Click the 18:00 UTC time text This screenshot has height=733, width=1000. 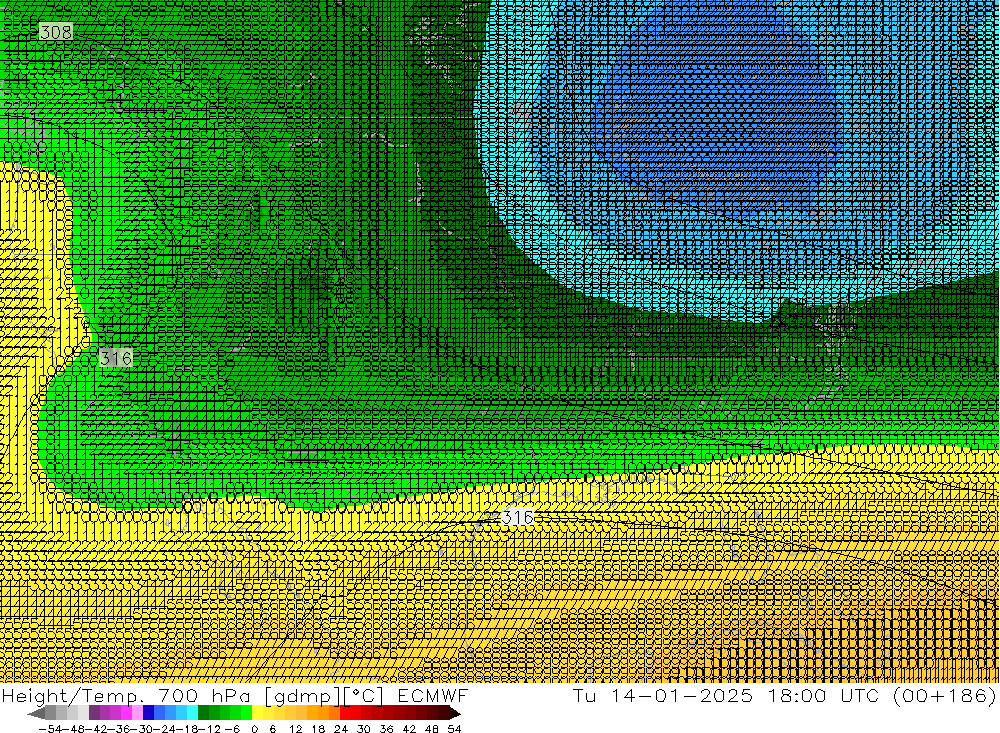[x=823, y=695]
